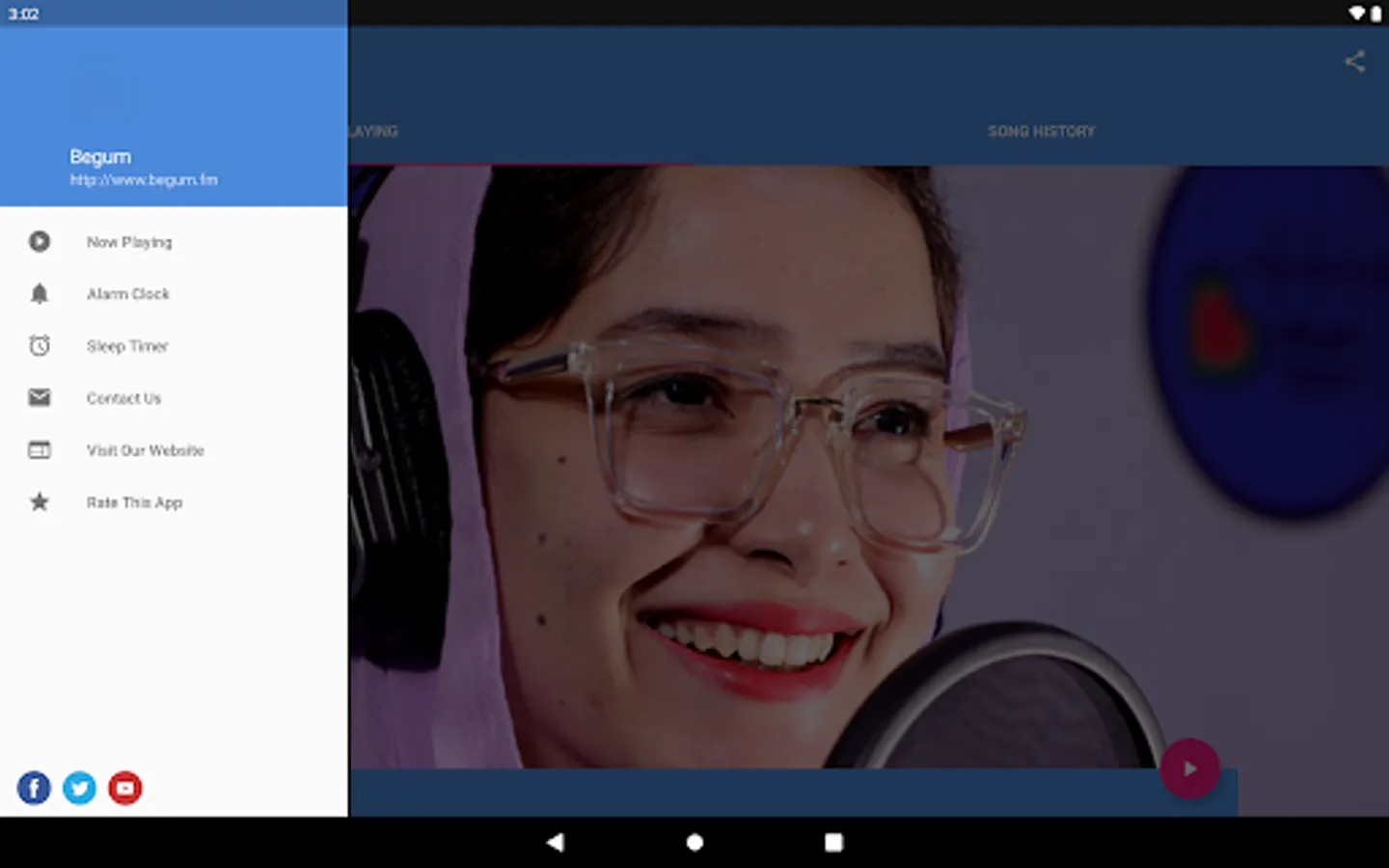This screenshot has width=1389, height=868.
Task: Click the Alarm Clock bell icon
Action: [40, 294]
